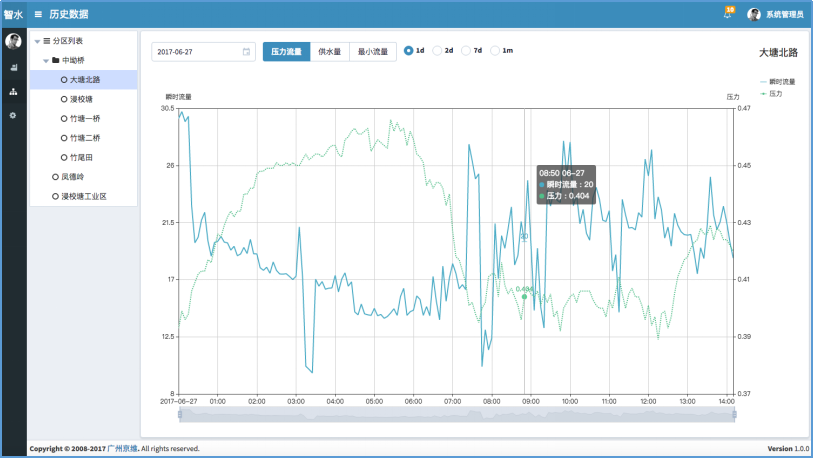814x458 pixels.
Task: Click the calendar icon in date field
Action: [246, 51]
